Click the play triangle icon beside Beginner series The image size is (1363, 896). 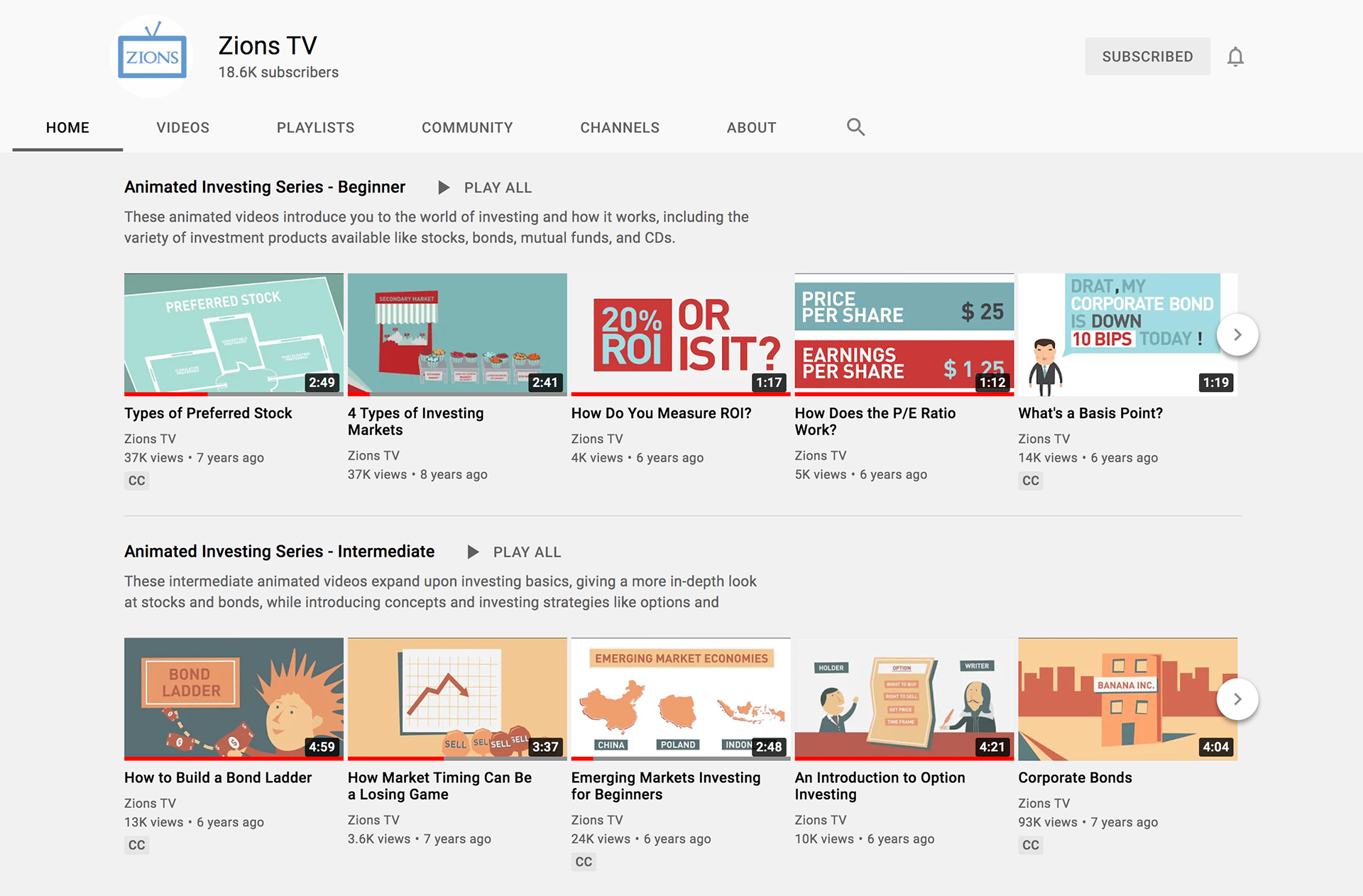click(x=444, y=187)
